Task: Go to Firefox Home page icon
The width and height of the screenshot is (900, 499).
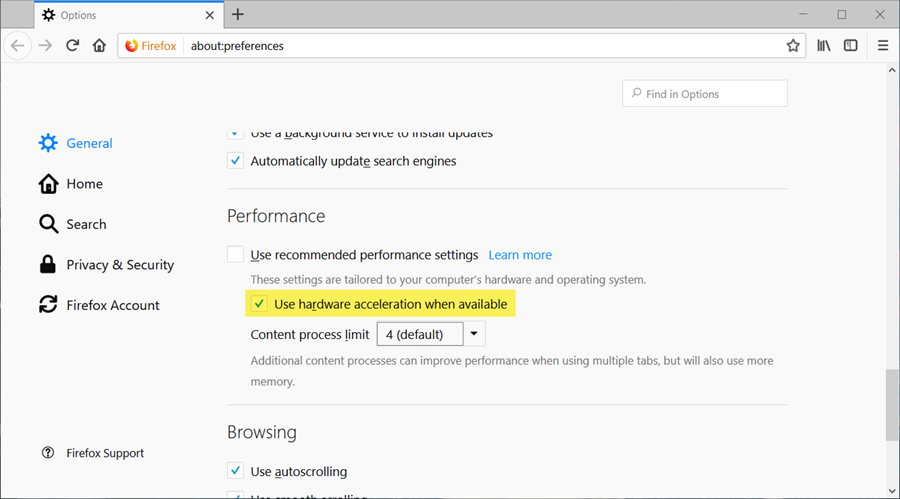Action: 99,46
